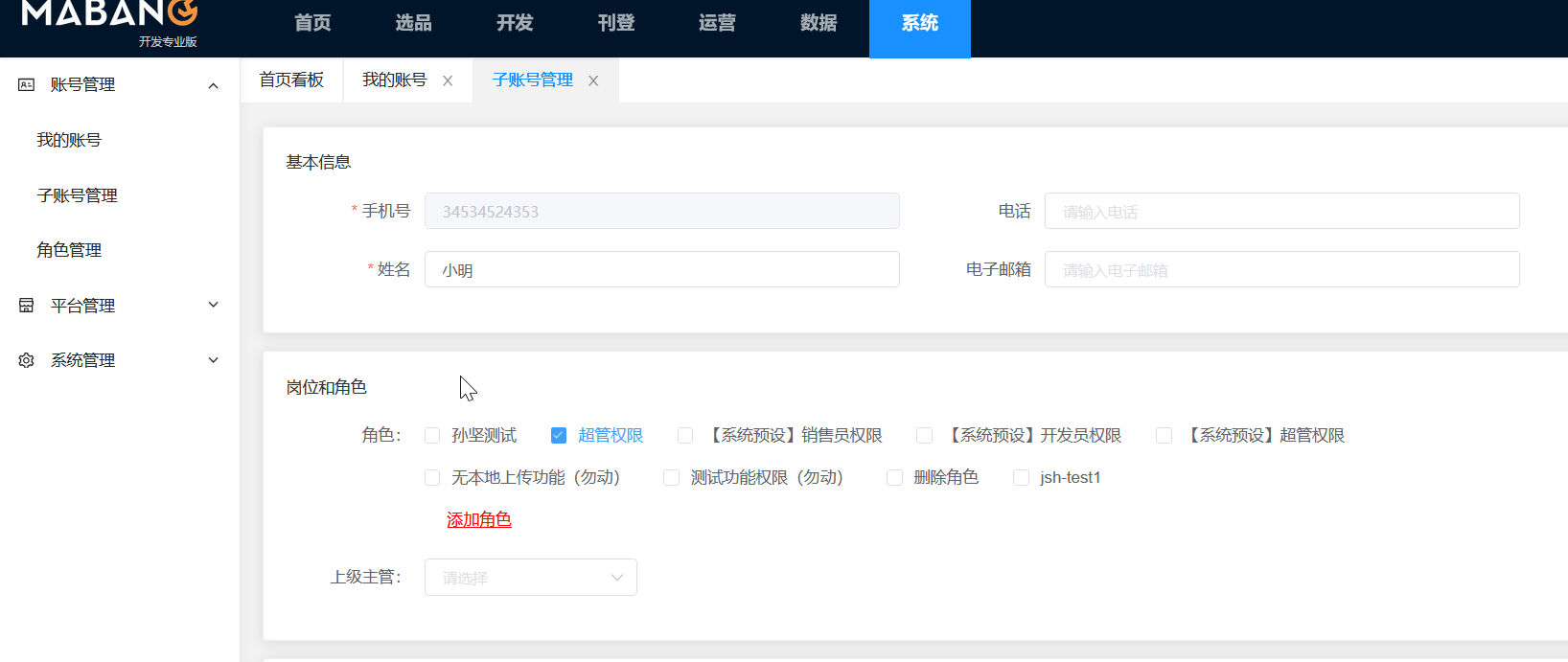This screenshot has width=1568, height=662.
Task: Open the 刊登 top navigation menu
Action: [x=616, y=23]
